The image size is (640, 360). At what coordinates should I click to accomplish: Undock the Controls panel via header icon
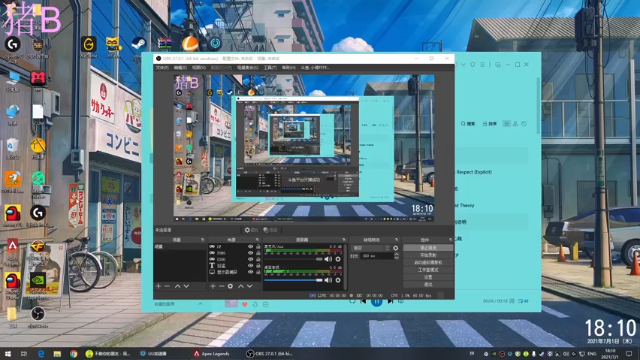coord(450,240)
